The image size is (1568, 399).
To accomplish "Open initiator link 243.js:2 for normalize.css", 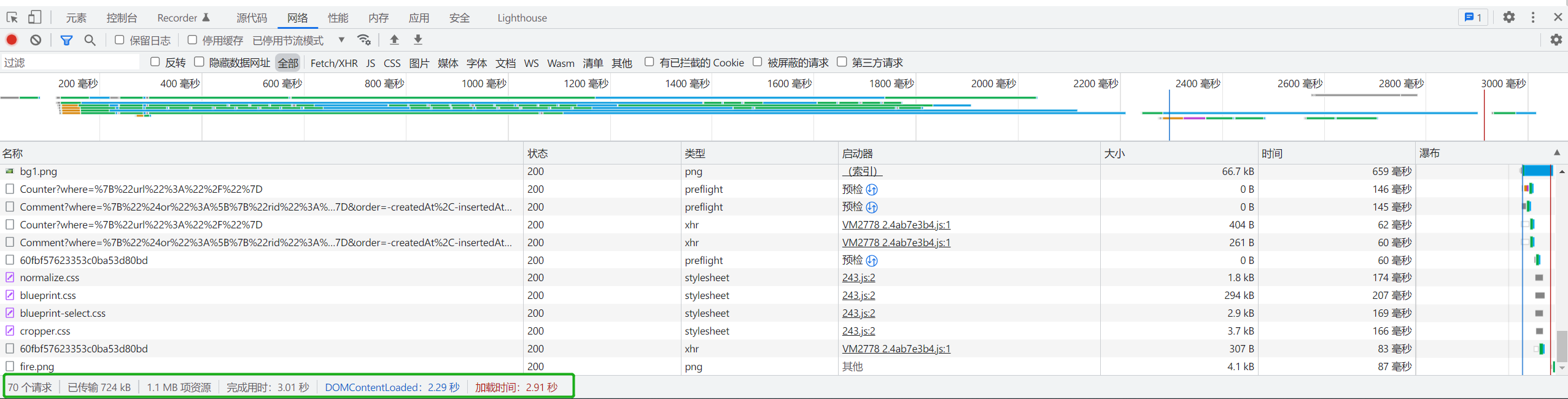I will (x=858, y=277).
